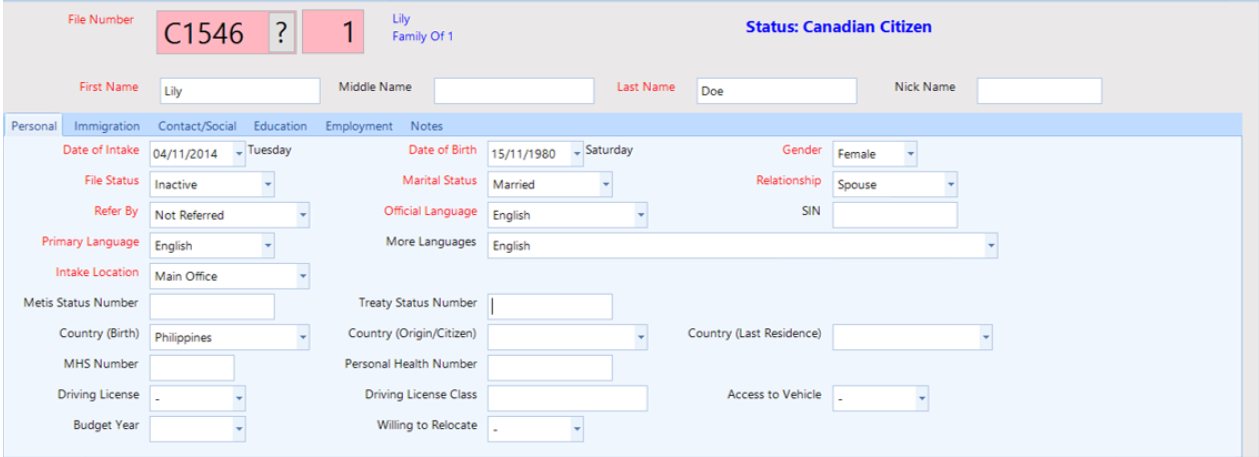Screen dimensions: 1259x457
Task: Switch to the Contact/Social tab
Action: [197, 126]
